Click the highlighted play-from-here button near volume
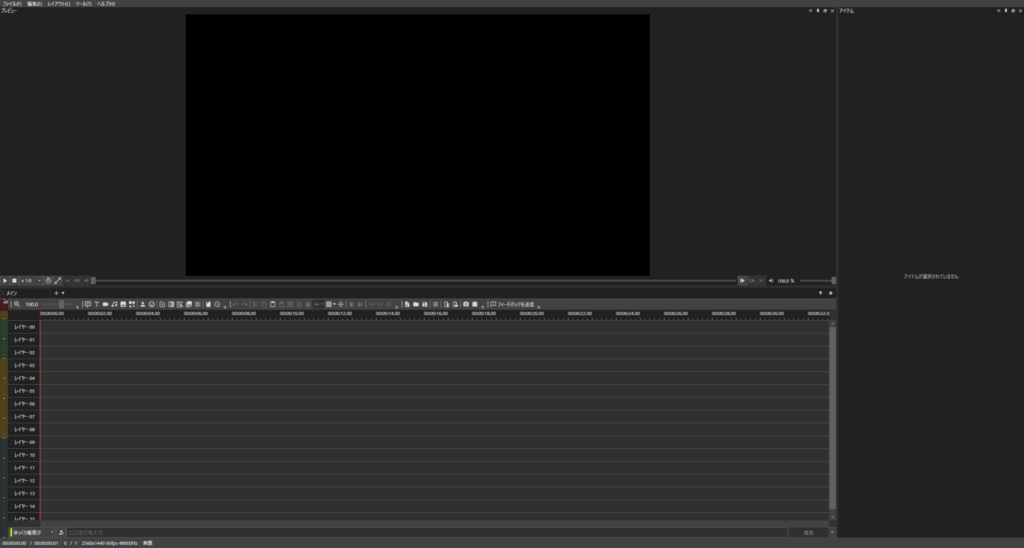1024x548 pixels. point(742,281)
